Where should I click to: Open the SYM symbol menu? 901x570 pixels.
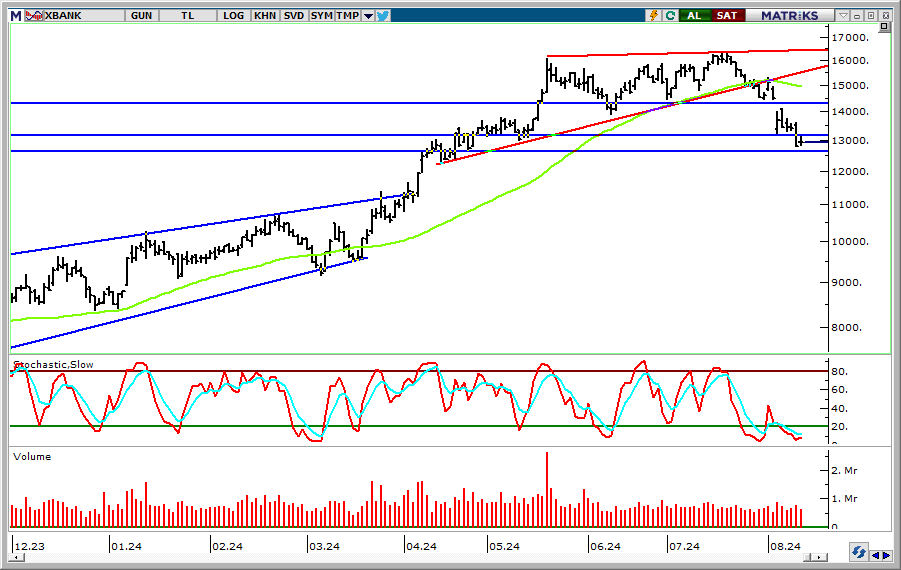pyautogui.click(x=321, y=15)
